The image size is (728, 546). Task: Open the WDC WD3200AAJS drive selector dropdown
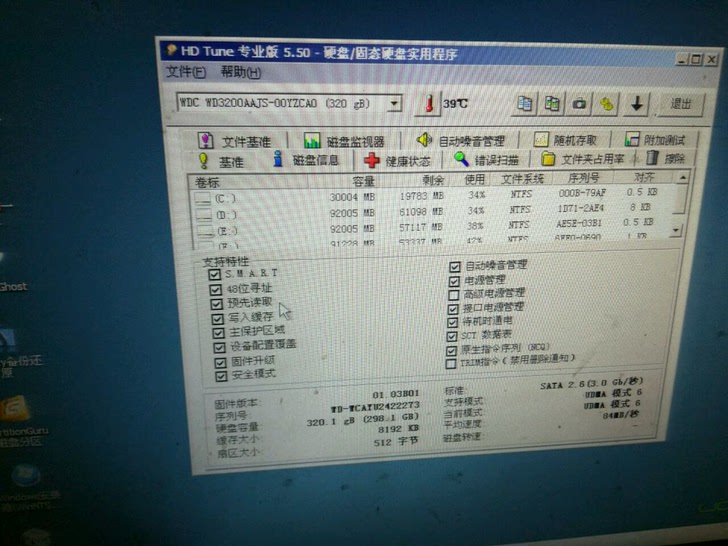395,104
